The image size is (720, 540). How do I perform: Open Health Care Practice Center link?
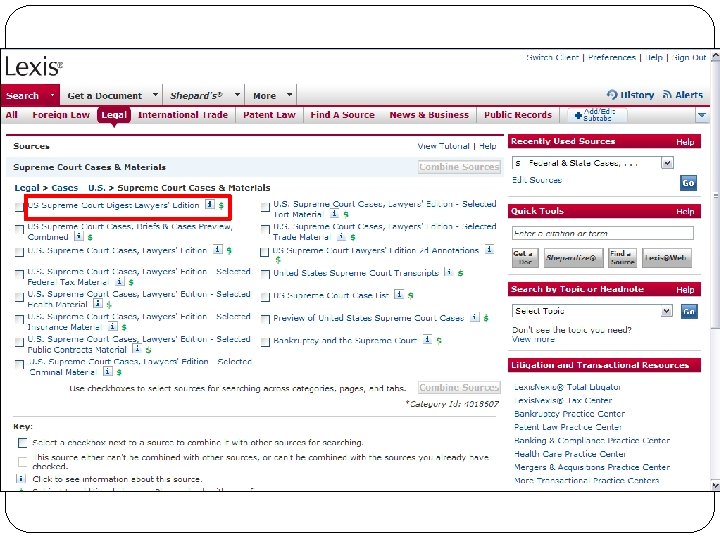pos(570,454)
